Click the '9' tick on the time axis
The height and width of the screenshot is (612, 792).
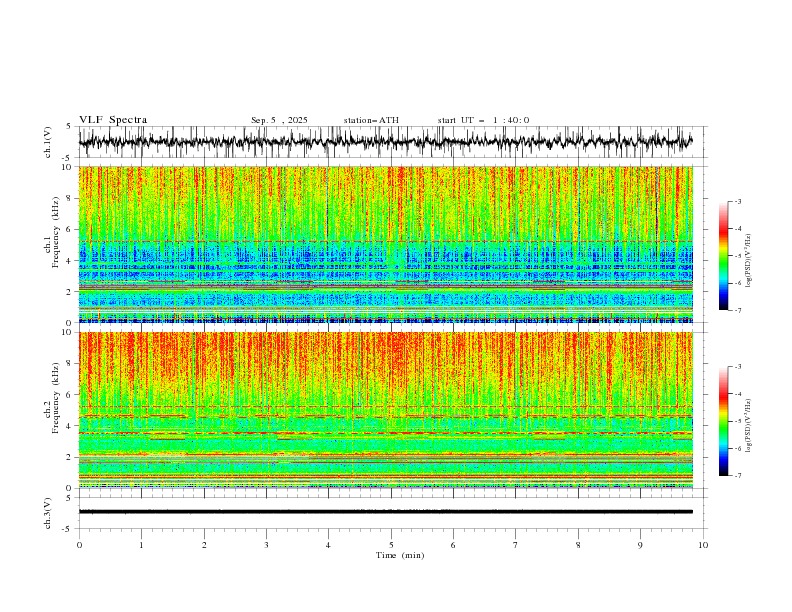640,545
